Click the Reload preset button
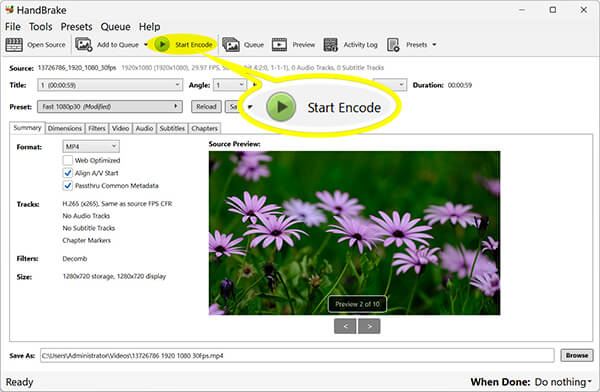 point(206,106)
